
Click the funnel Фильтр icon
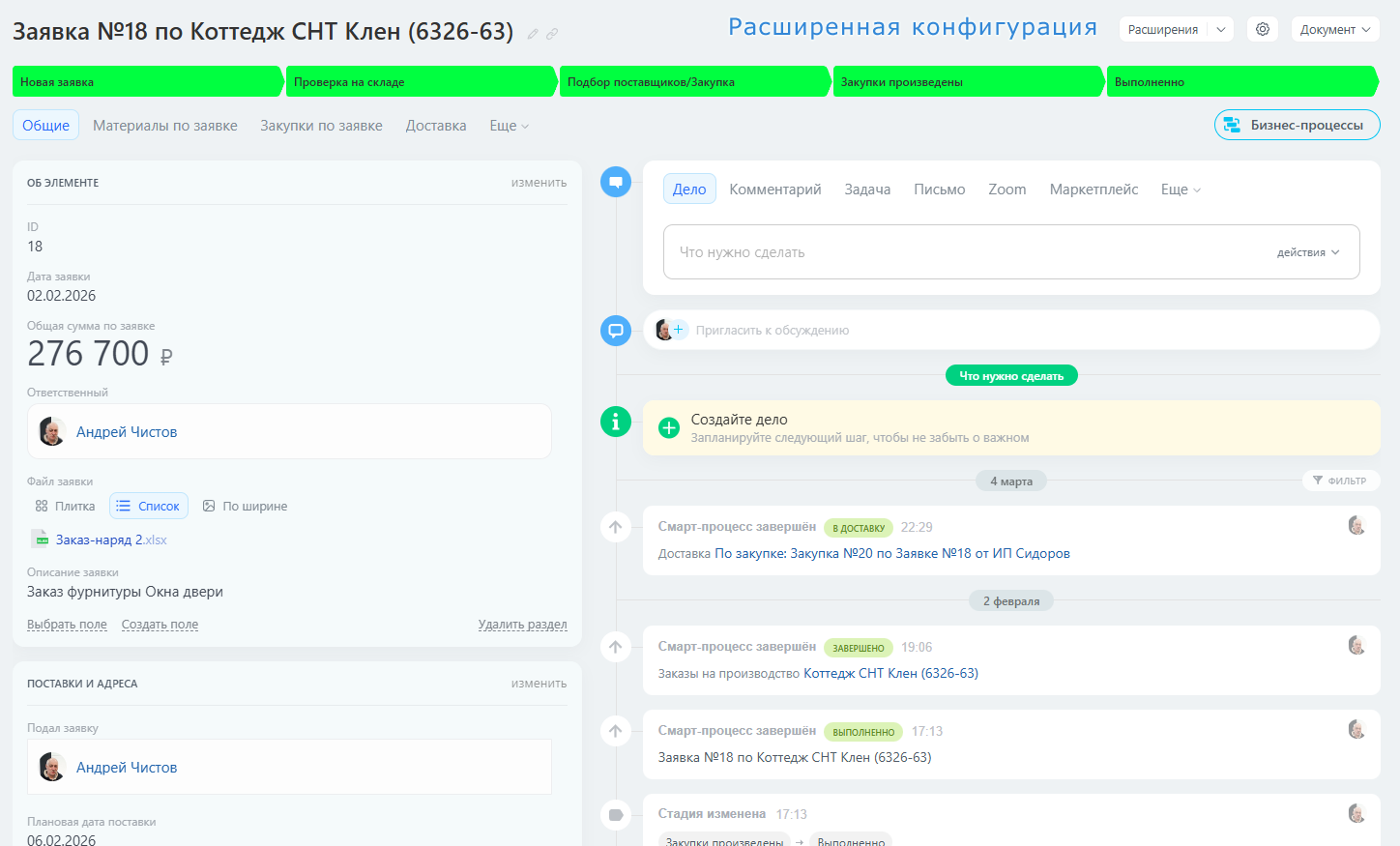point(1317,481)
